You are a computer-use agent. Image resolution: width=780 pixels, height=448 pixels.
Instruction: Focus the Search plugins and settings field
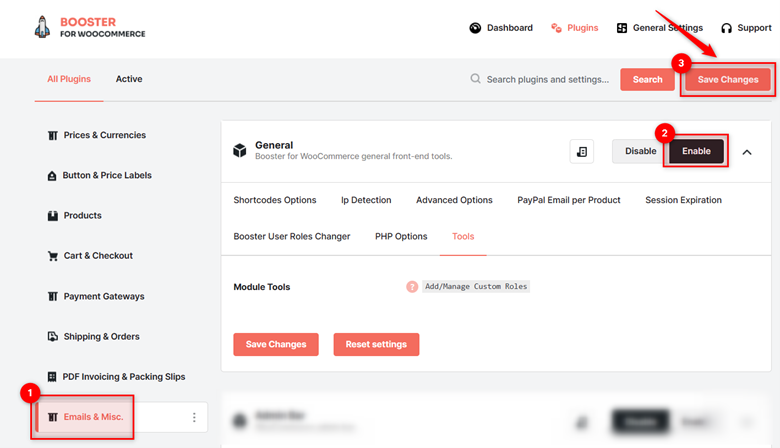coord(548,80)
